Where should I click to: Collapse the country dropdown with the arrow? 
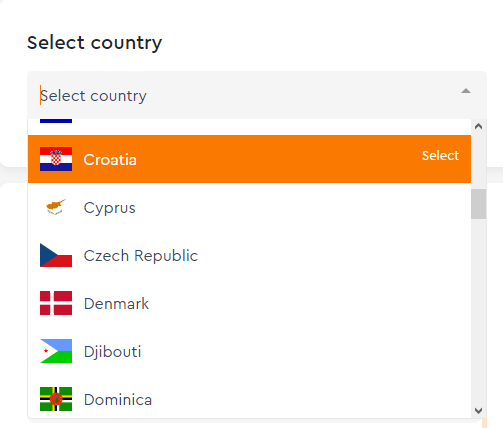coord(466,91)
